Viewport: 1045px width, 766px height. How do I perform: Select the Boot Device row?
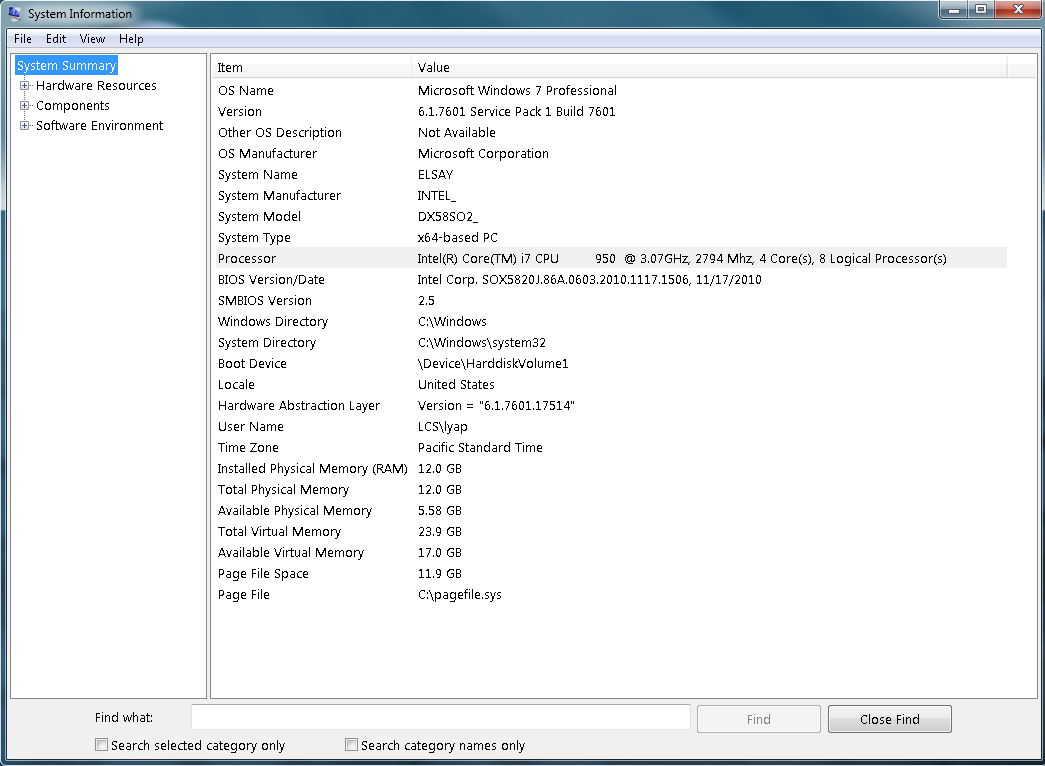pyautogui.click(x=612, y=363)
